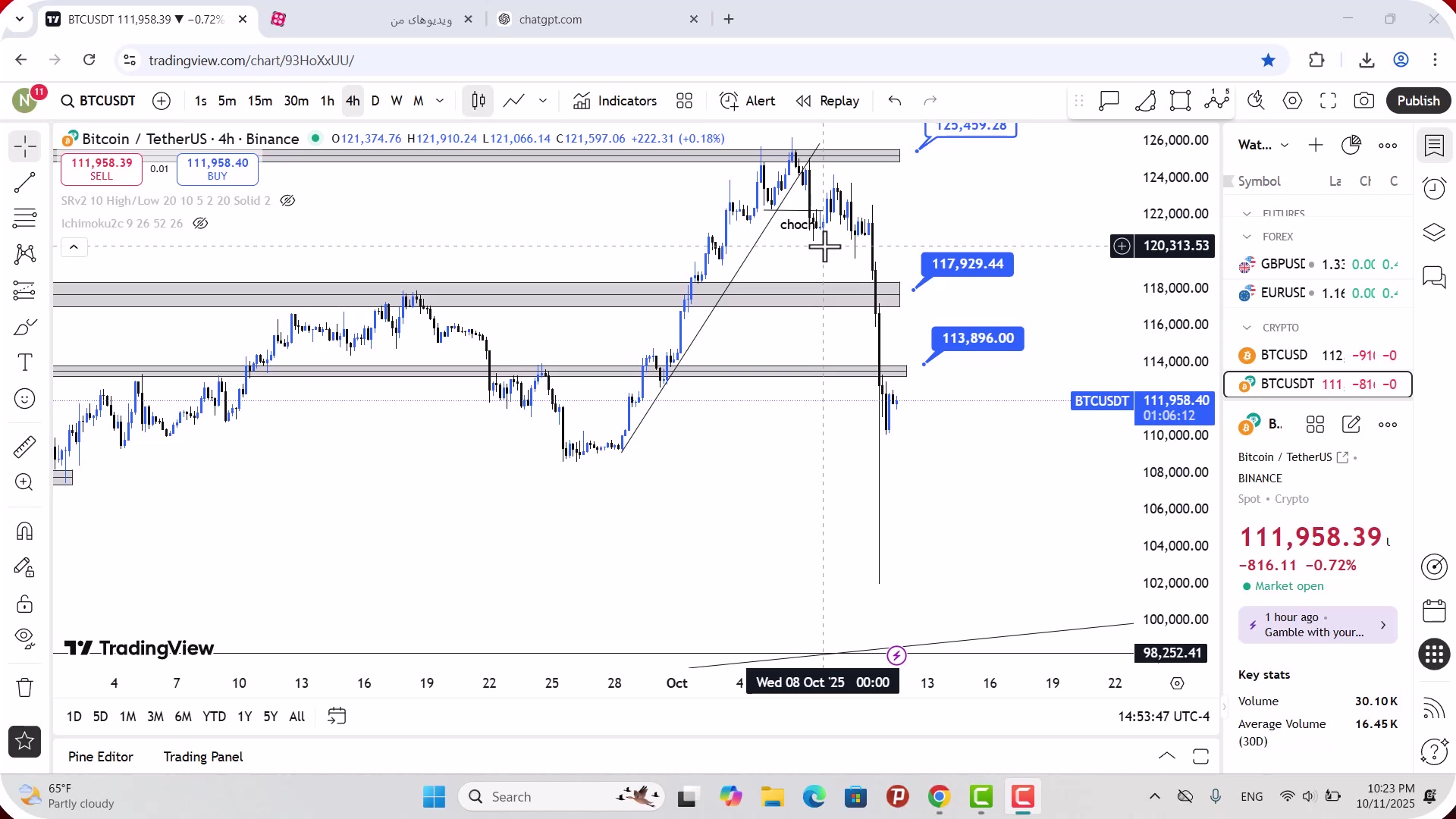Open the BTCUSDT symbol search

(98, 101)
